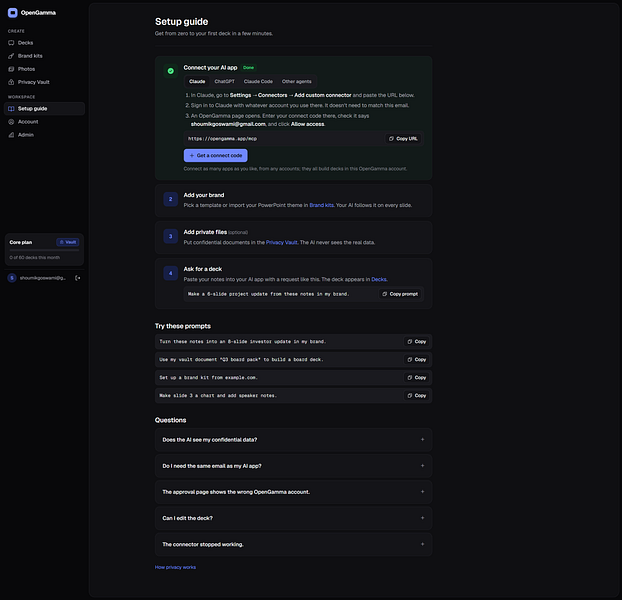The image size is (622, 600).
Task: Click the Copy prompt button
Action: tap(400, 294)
